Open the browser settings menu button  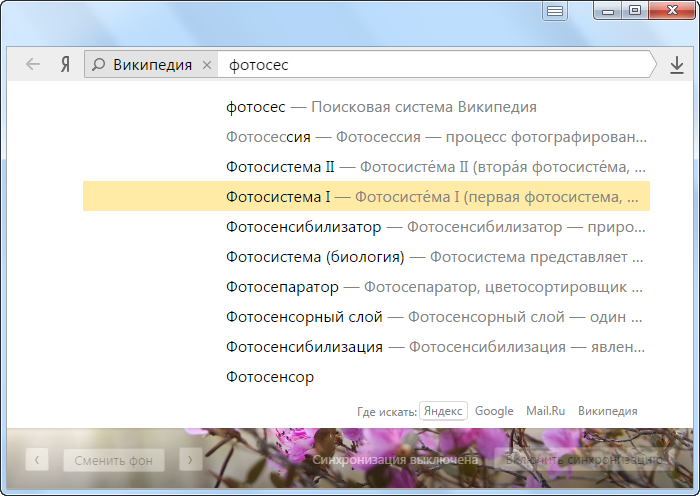(x=554, y=11)
